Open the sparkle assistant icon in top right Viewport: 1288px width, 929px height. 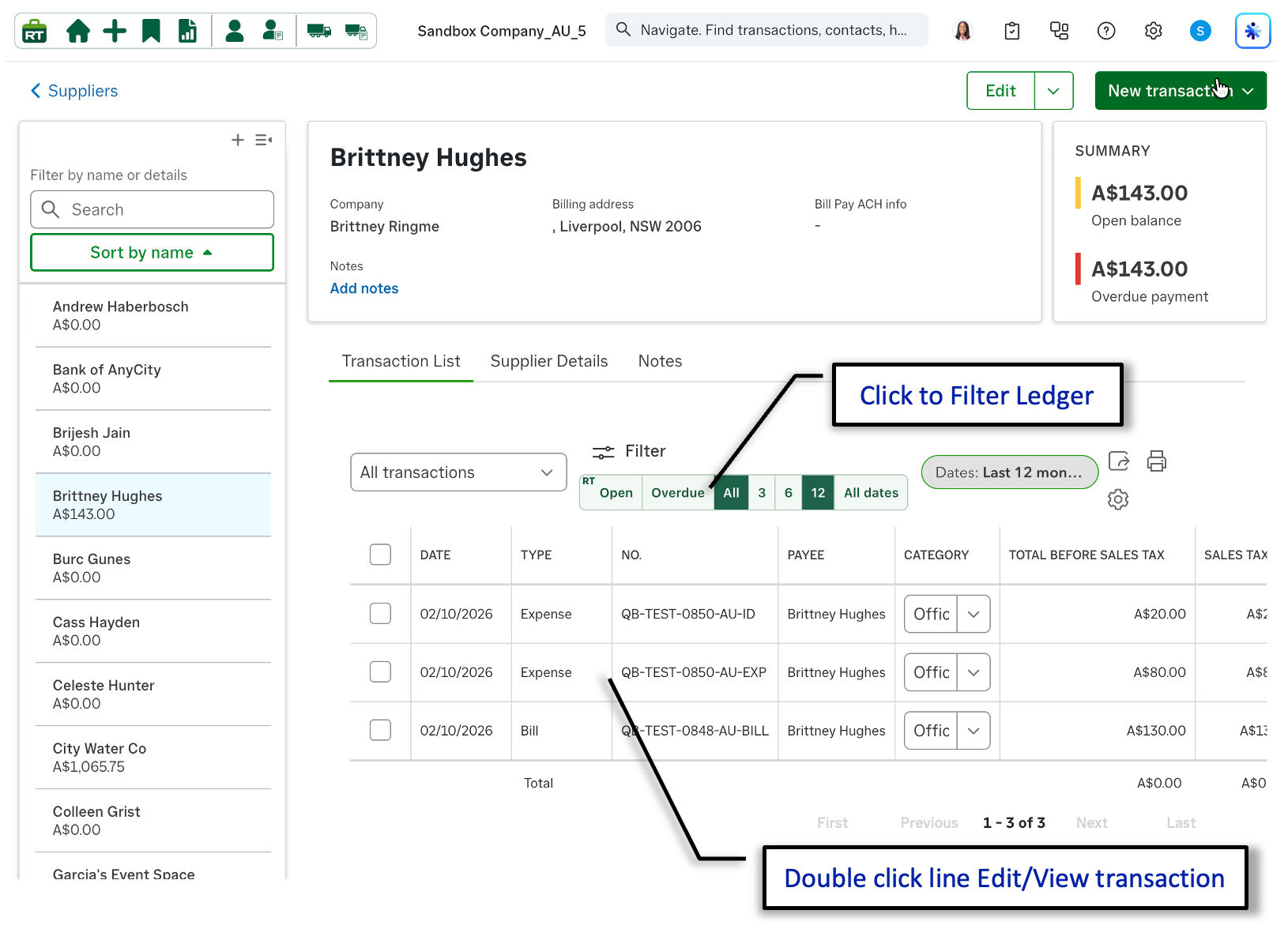(1252, 31)
